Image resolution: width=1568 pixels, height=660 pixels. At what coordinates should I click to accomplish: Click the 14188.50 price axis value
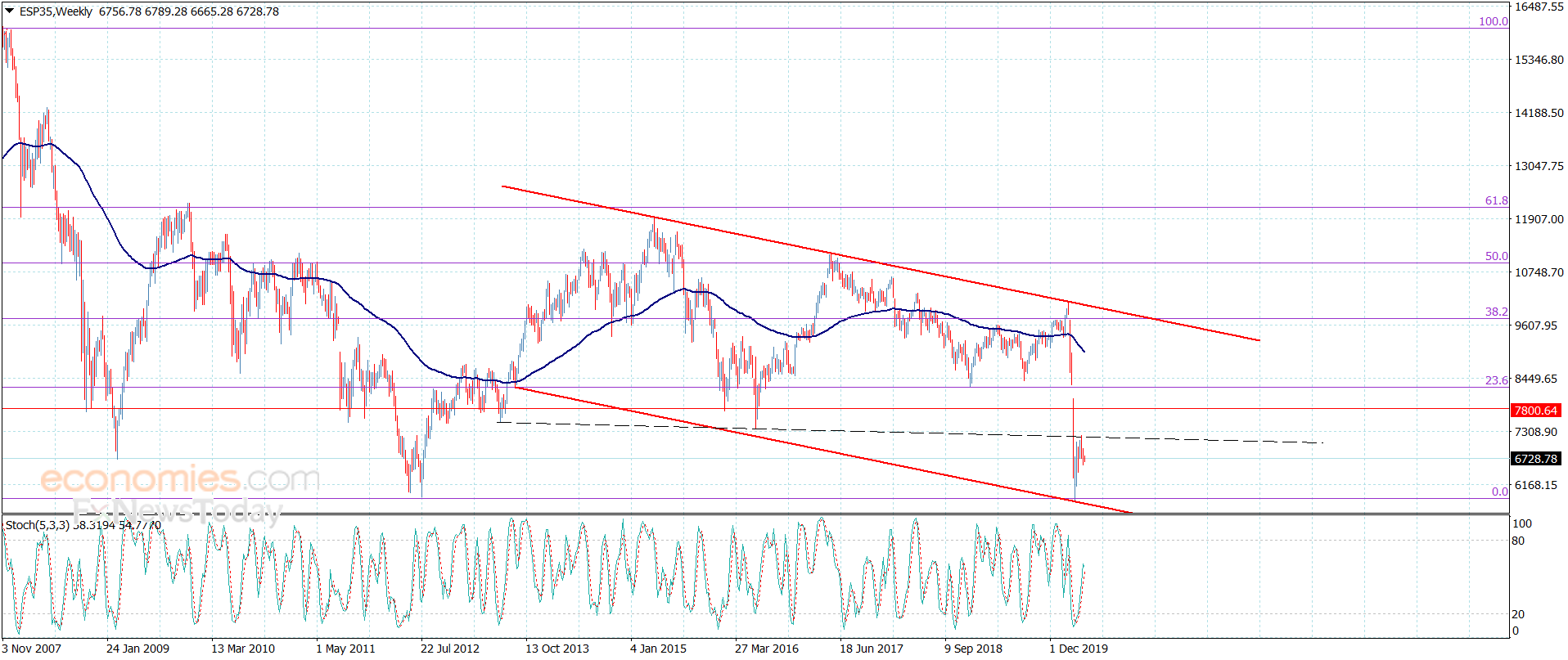click(1539, 113)
